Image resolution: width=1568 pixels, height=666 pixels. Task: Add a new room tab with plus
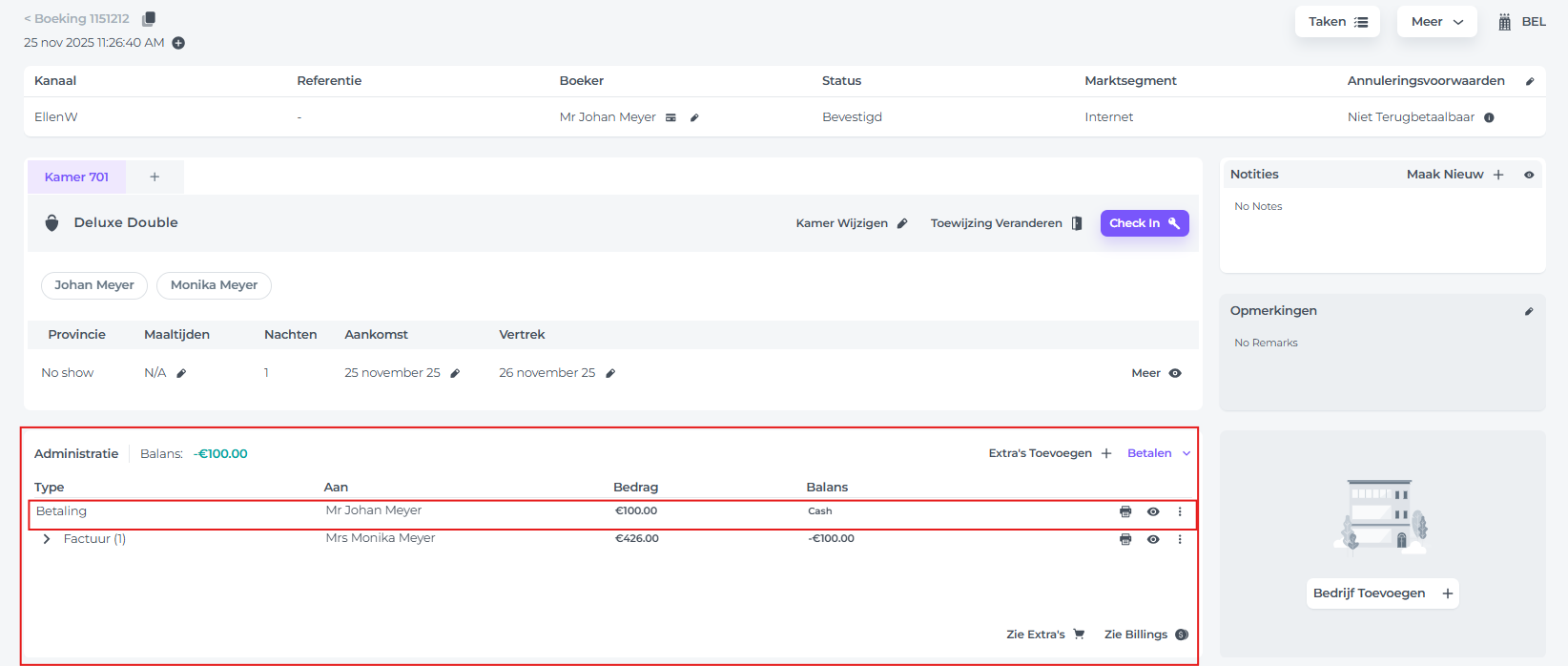tap(155, 177)
